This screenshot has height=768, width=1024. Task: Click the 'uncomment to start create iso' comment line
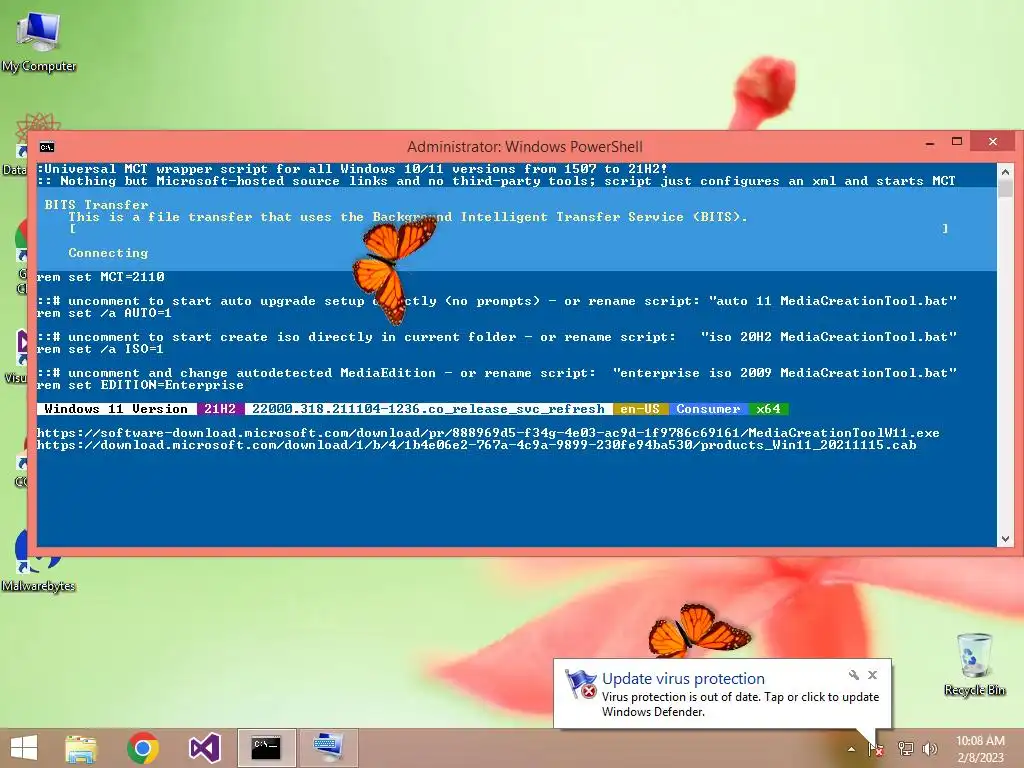(496, 337)
